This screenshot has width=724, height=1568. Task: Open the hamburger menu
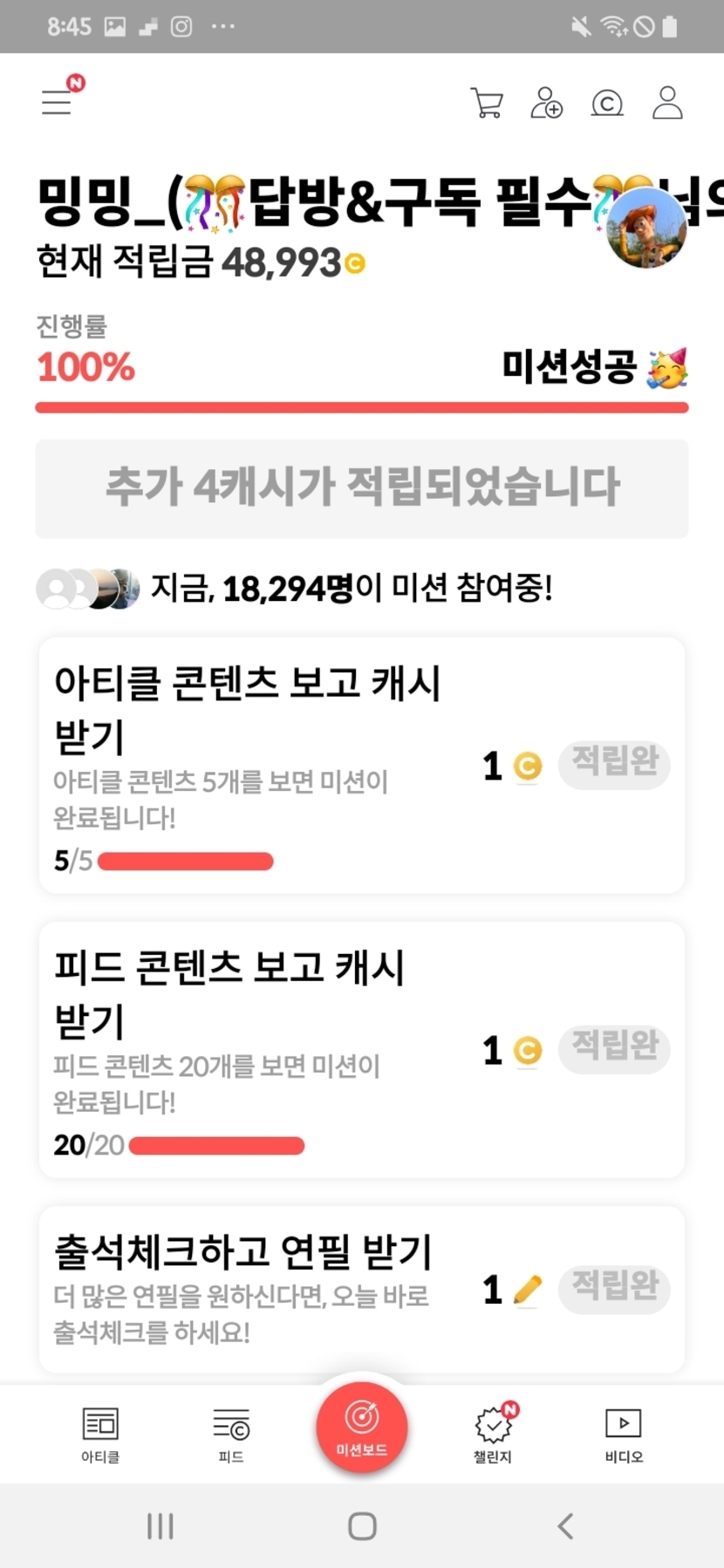pos(58,102)
